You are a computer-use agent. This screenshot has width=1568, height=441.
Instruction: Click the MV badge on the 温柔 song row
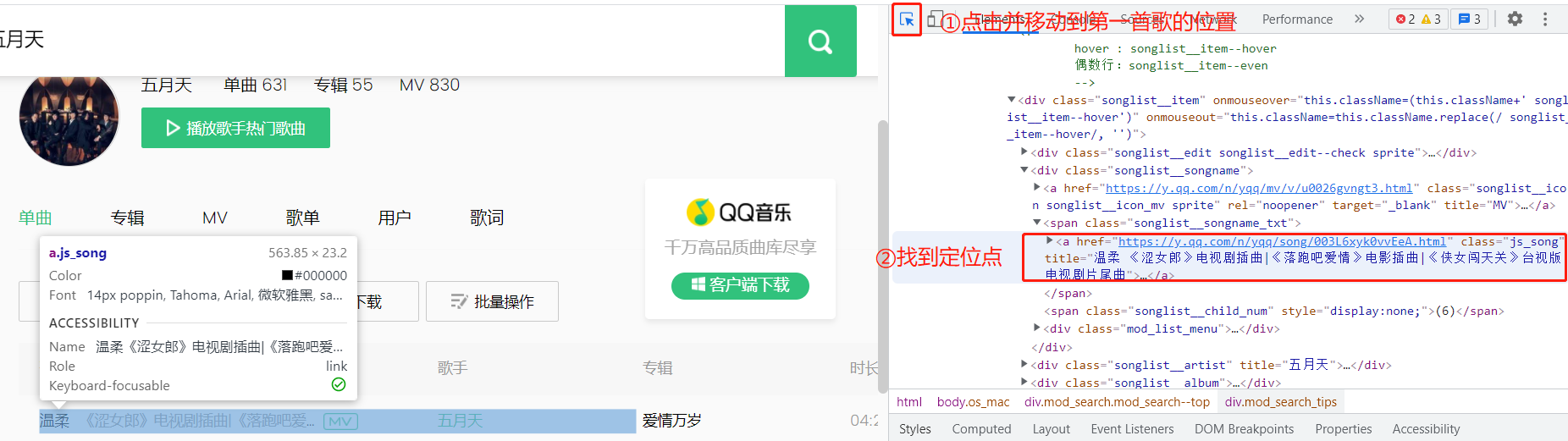click(x=340, y=421)
